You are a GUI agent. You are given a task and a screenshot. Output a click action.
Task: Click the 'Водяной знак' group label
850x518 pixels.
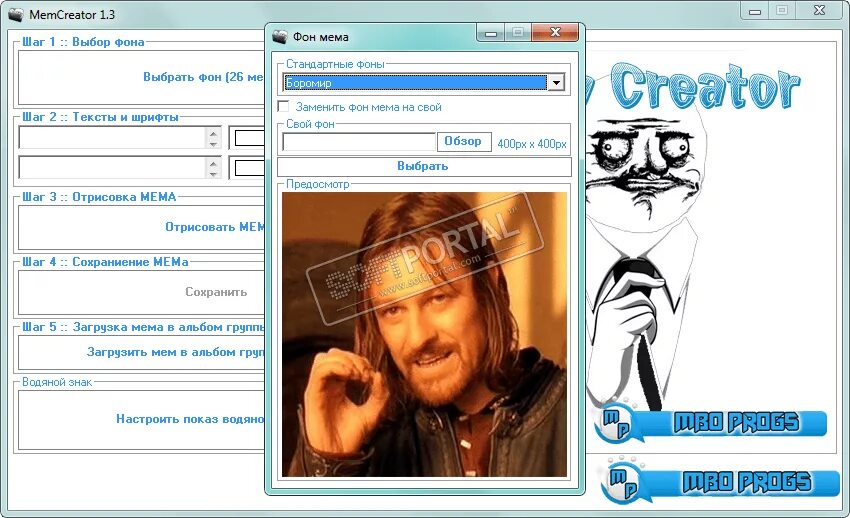click(x=57, y=382)
